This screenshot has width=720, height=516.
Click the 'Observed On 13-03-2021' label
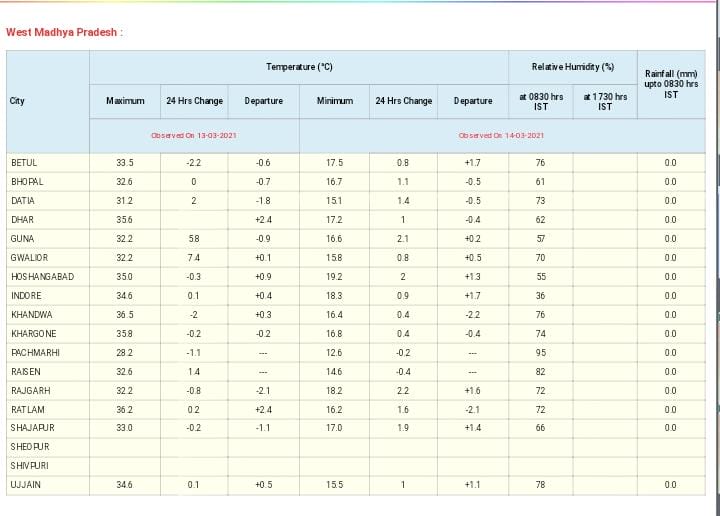coord(194,135)
